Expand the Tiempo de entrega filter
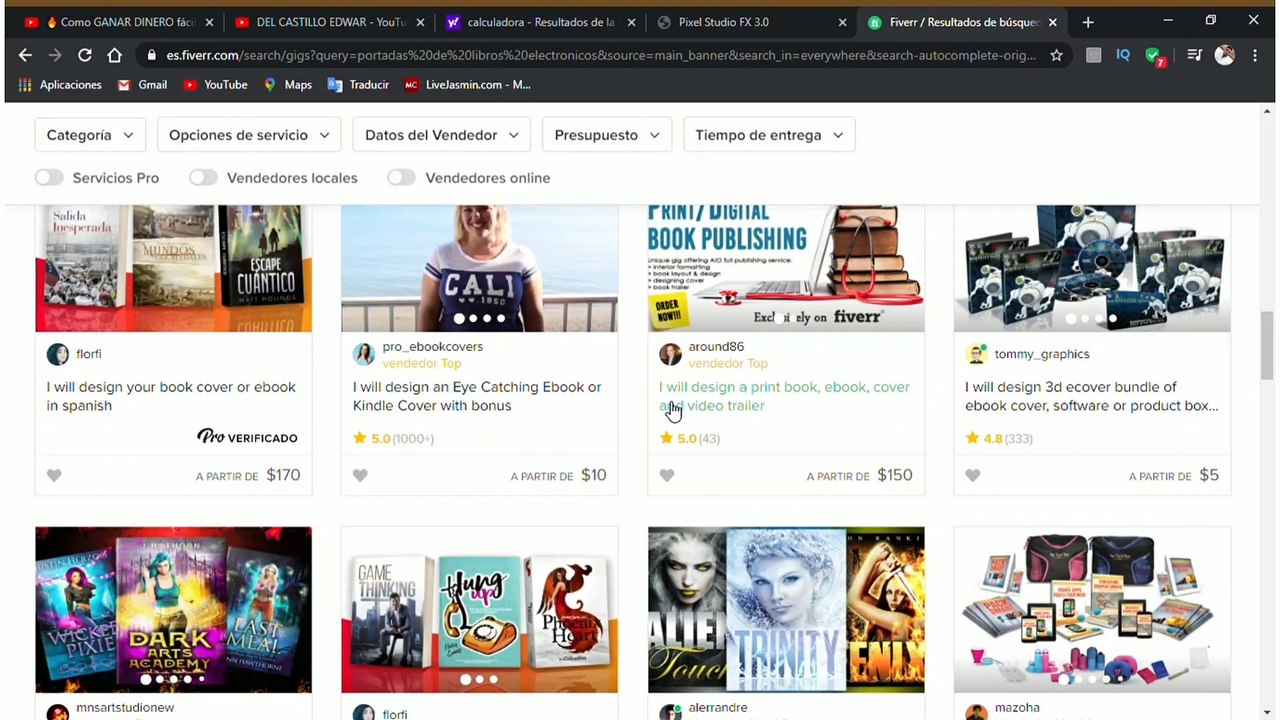This screenshot has height=720, width=1280. (769, 135)
